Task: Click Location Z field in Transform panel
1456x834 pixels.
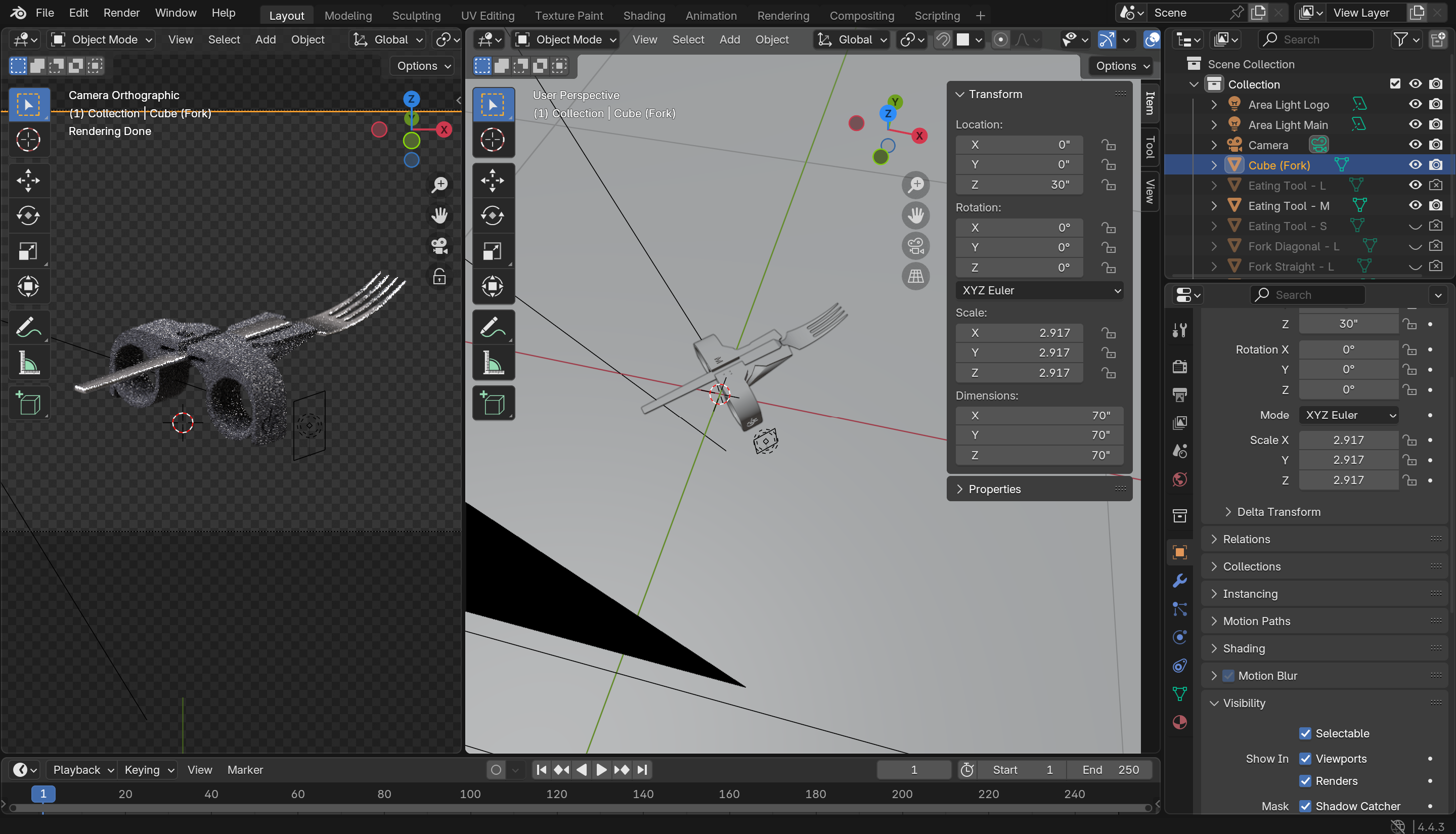Action: (1019, 185)
